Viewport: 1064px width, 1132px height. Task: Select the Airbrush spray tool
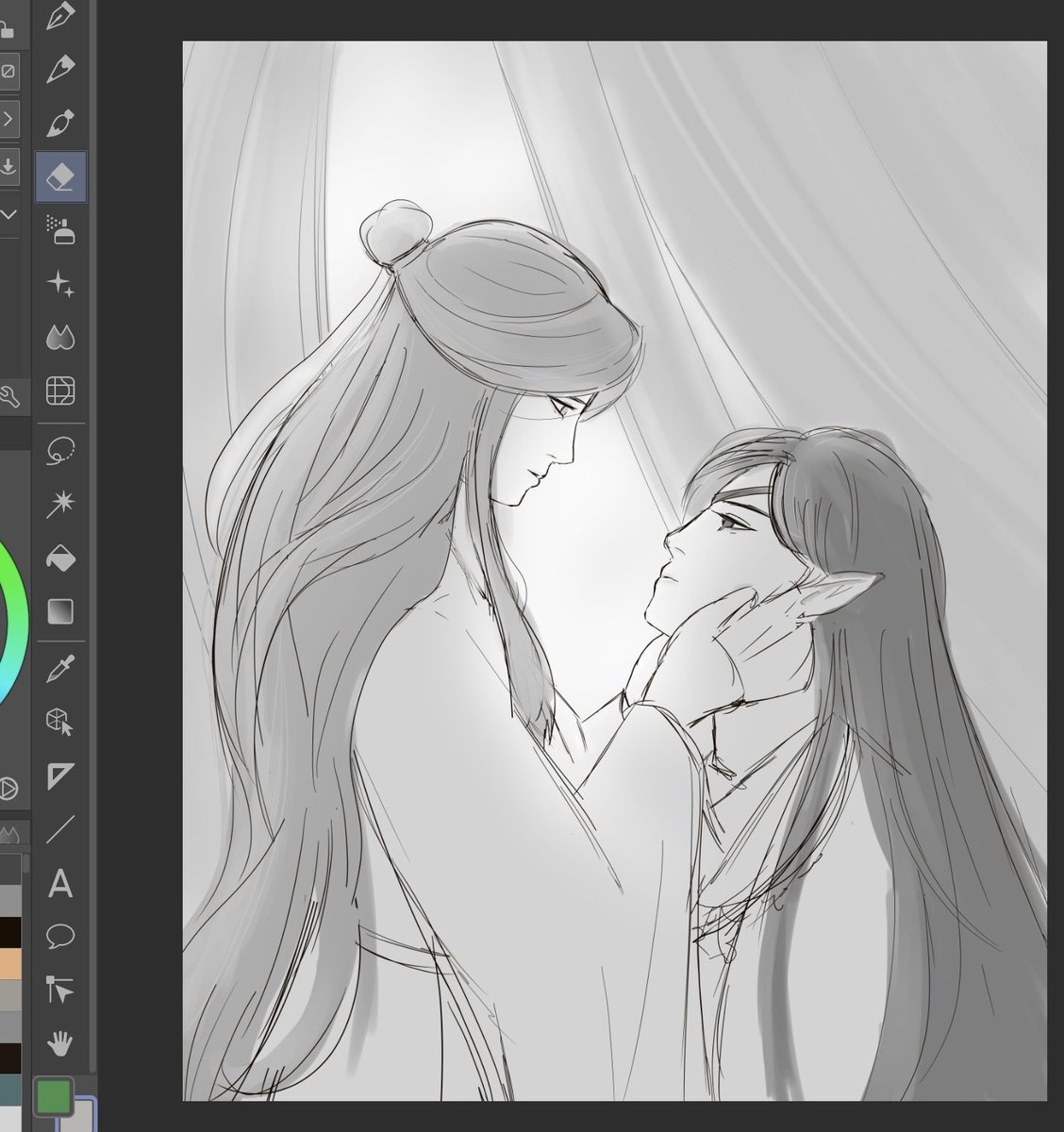tap(60, 229)
